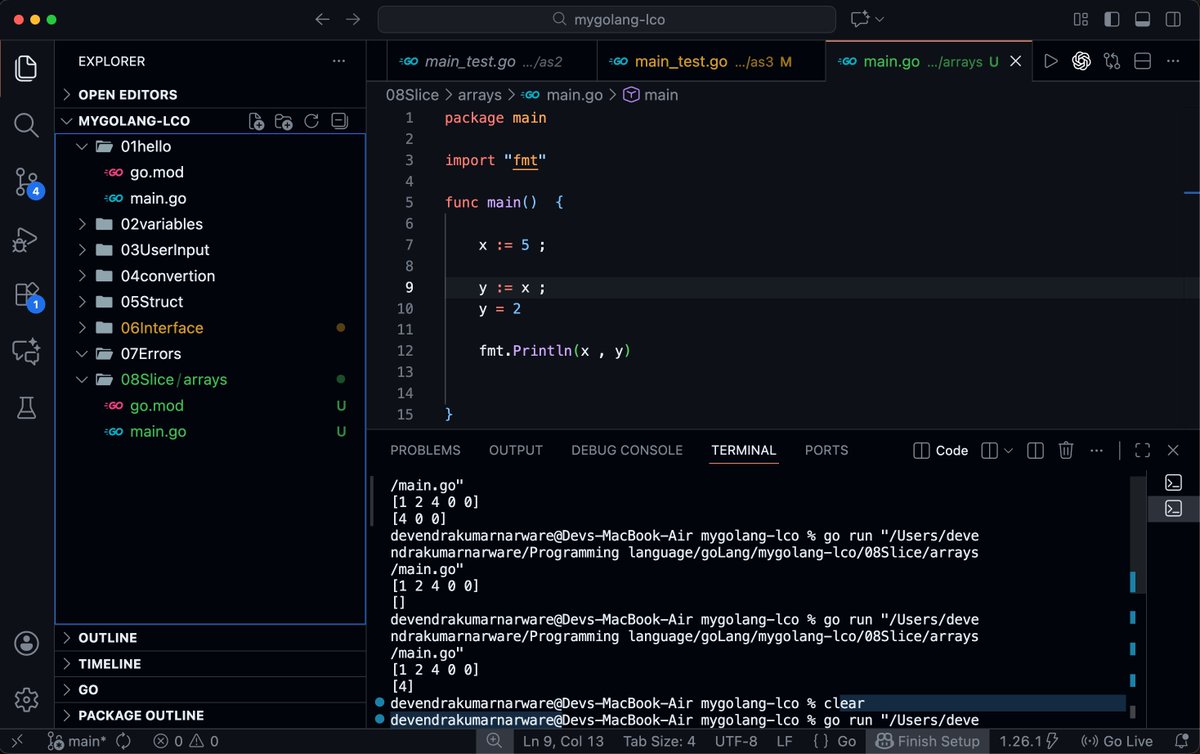
Task: Click the main* git branch indicator
Action: (x=77, y=741)
